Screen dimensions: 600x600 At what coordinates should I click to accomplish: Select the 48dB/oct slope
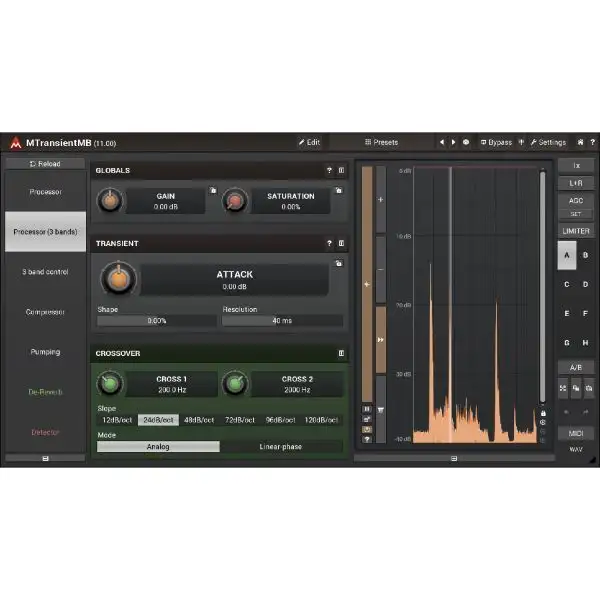[199, 420]
